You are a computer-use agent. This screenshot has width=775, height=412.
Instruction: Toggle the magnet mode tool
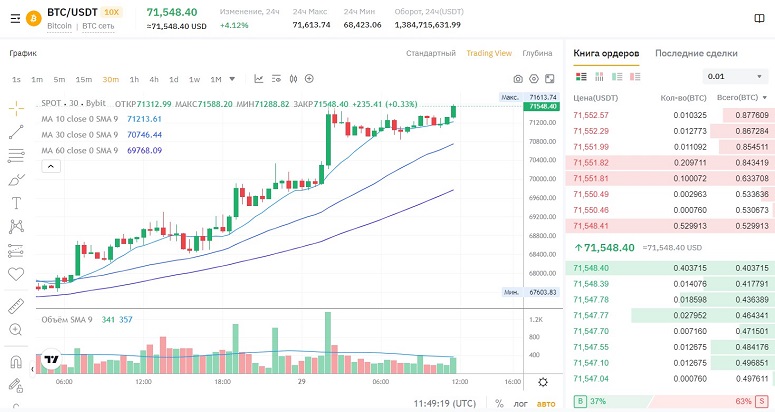pos(15,363)
